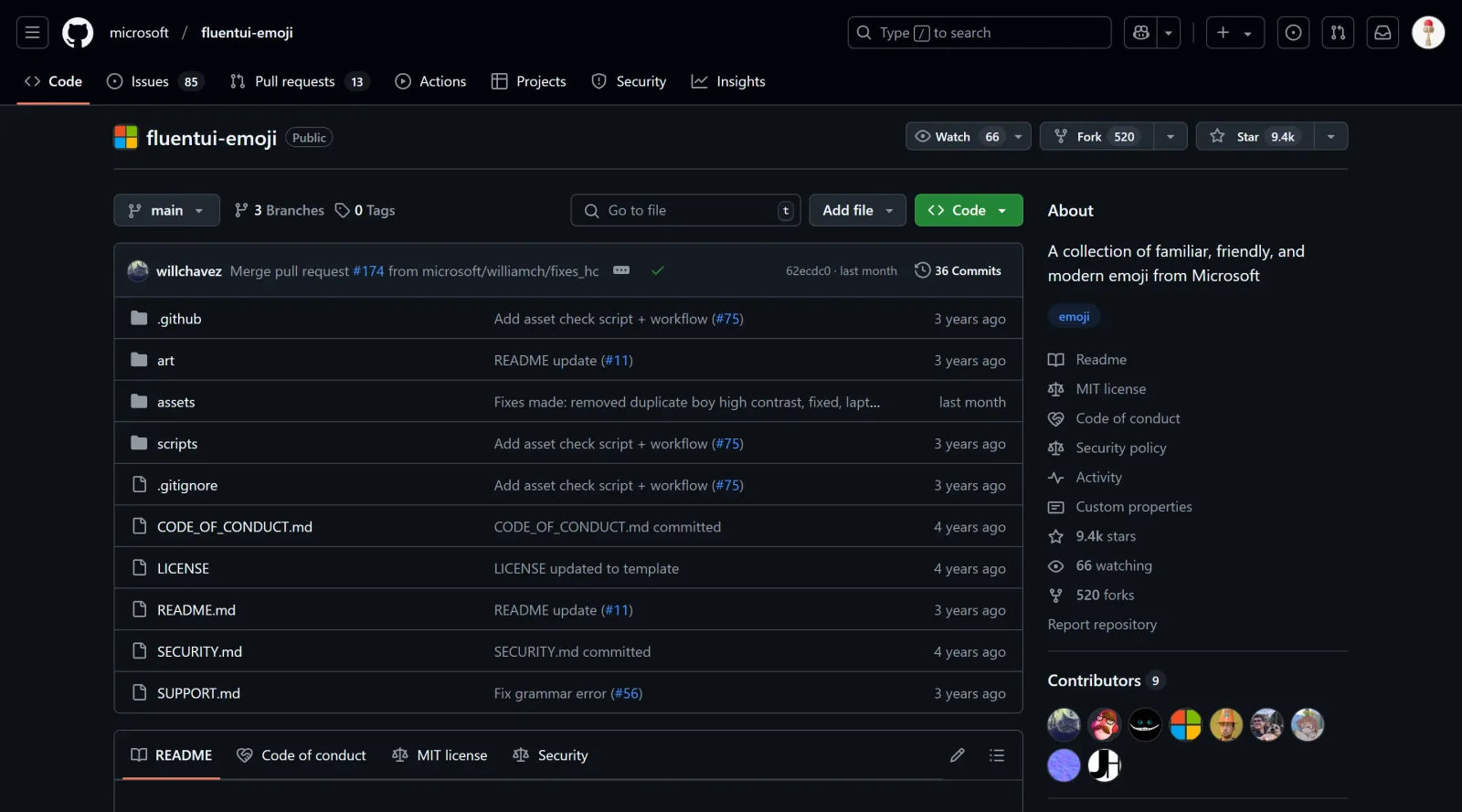Click the Go to file search field
Viewport: 1462px width, 812px height.
pyautogui.click(x=685, y=210)
